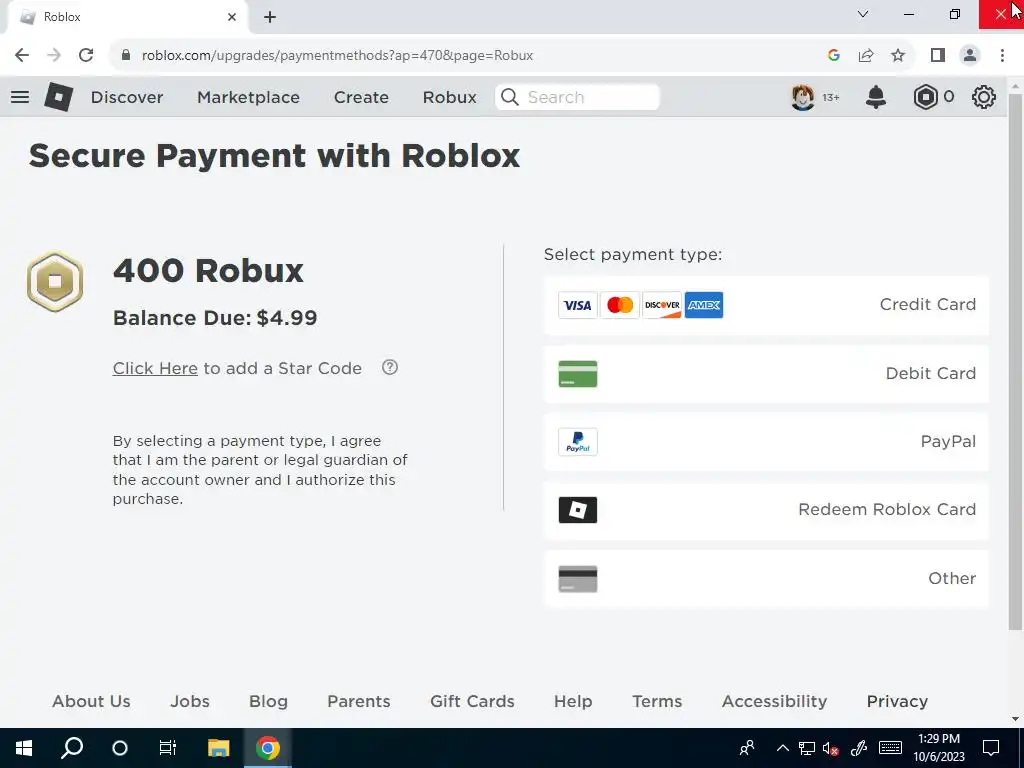Click the gold Robux coin icon

click(x=55, y=281)
